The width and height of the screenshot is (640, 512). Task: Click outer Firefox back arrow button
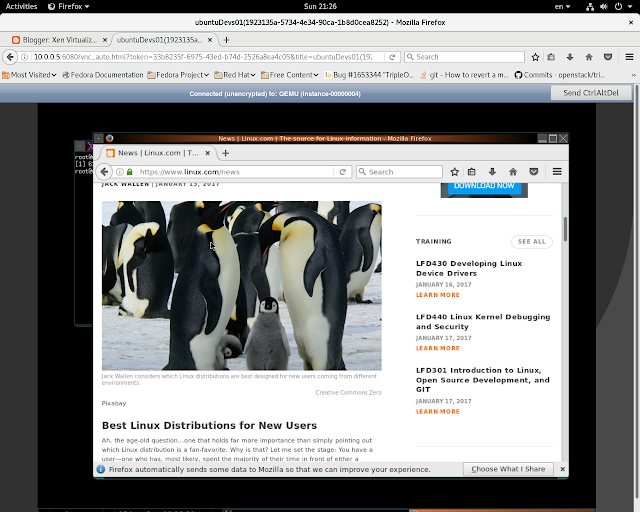[x=10, y=57]
